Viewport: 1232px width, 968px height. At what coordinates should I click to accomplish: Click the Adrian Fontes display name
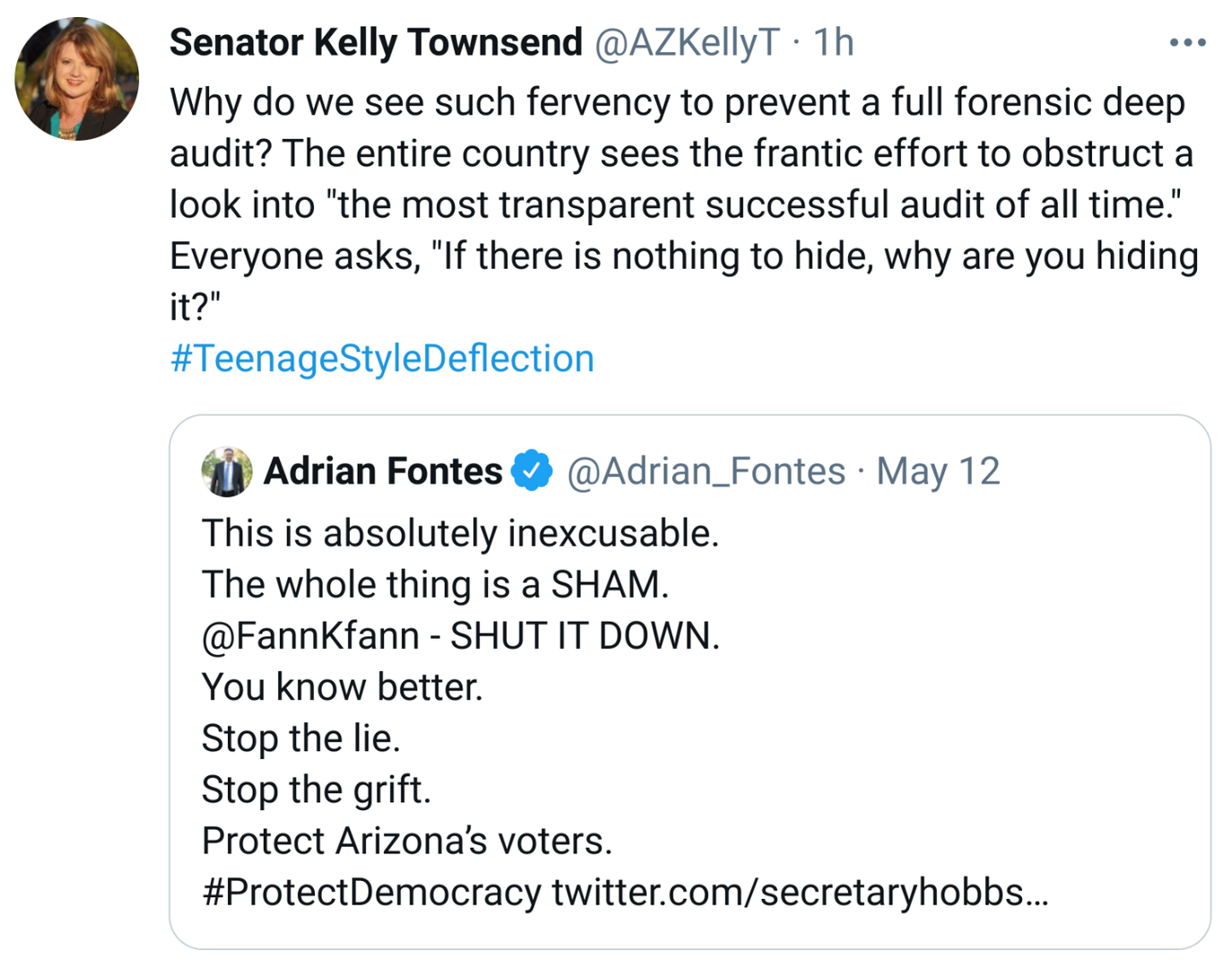click(x=383, y=471)
